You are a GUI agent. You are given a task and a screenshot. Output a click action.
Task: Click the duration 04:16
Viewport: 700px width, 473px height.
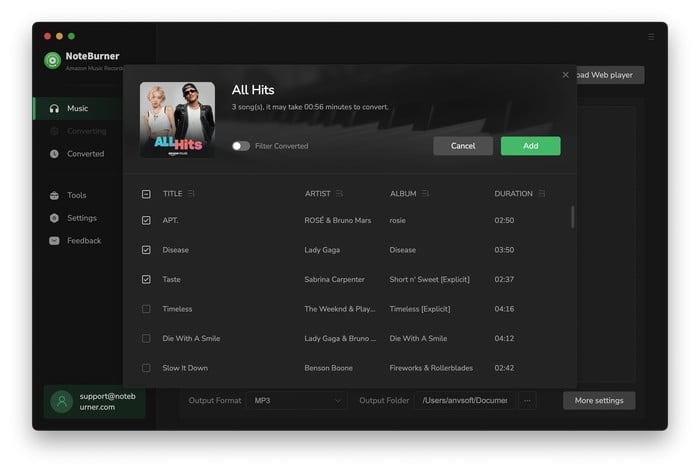point(504,309)
